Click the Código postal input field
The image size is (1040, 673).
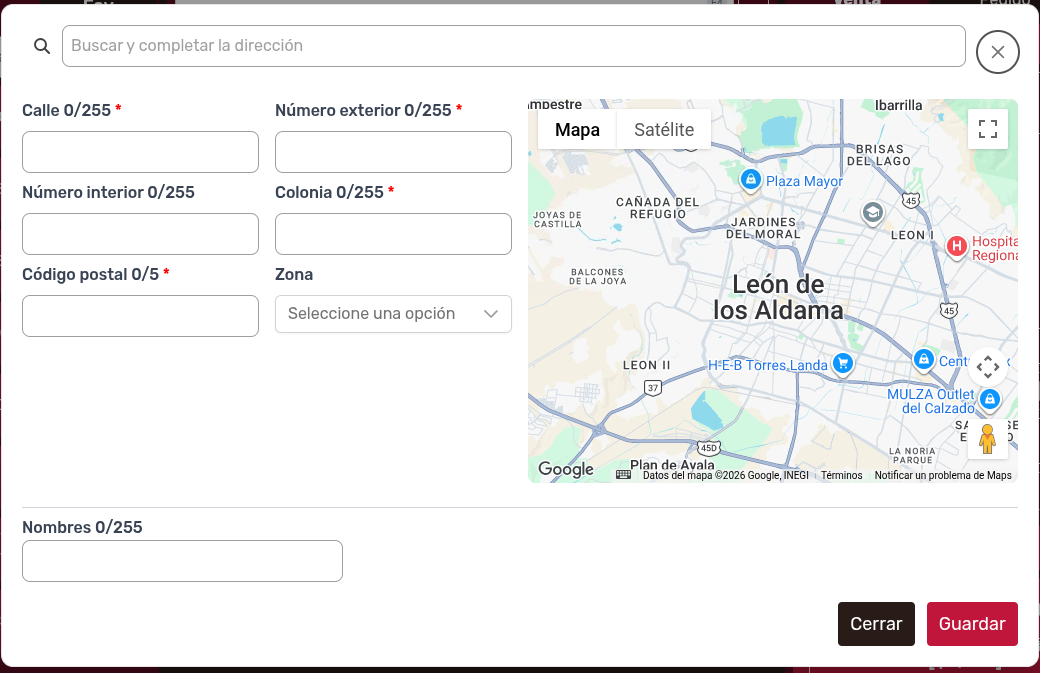(x=141, y=316)
